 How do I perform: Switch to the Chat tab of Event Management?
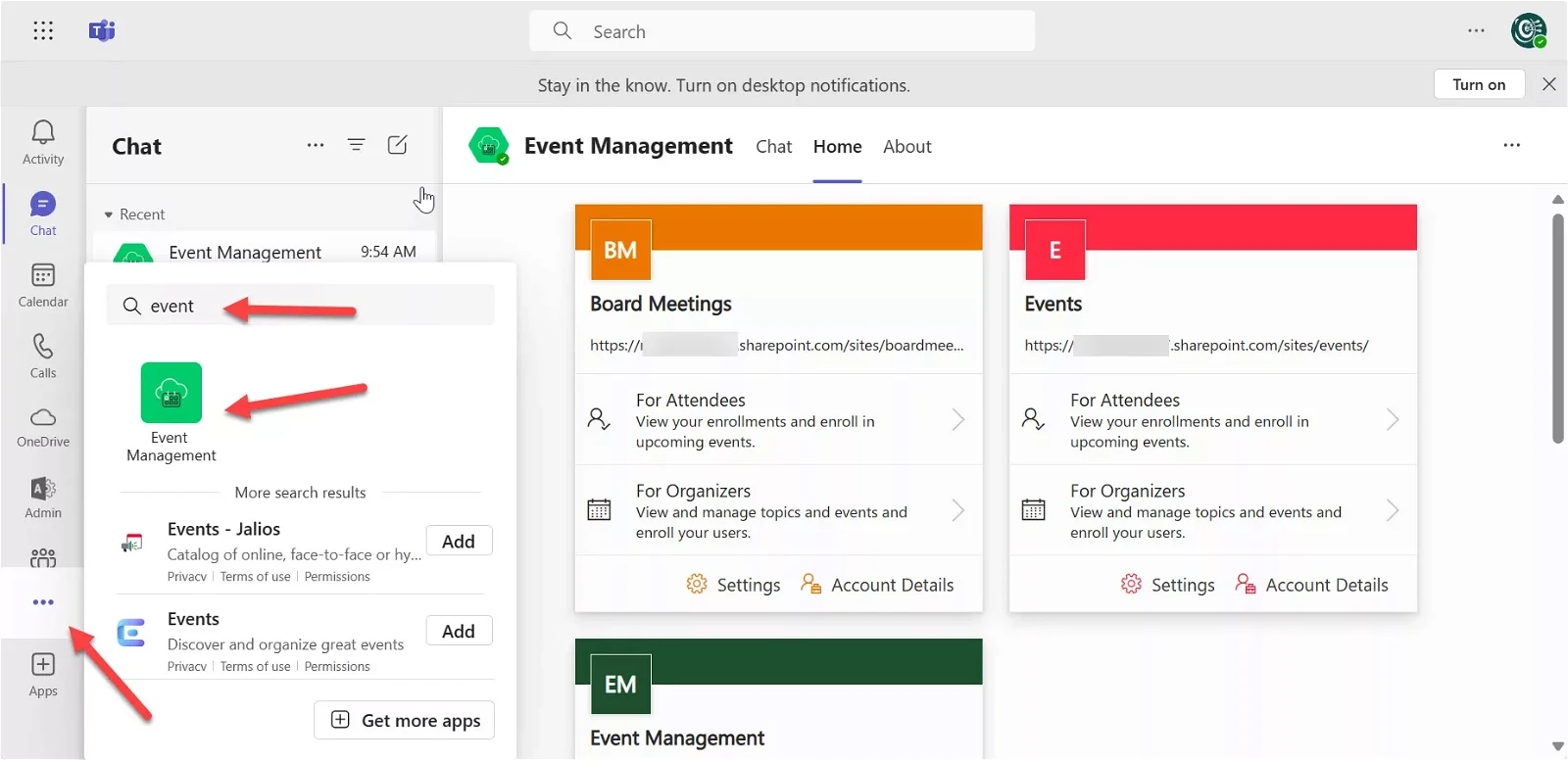[x=773, y=147]
